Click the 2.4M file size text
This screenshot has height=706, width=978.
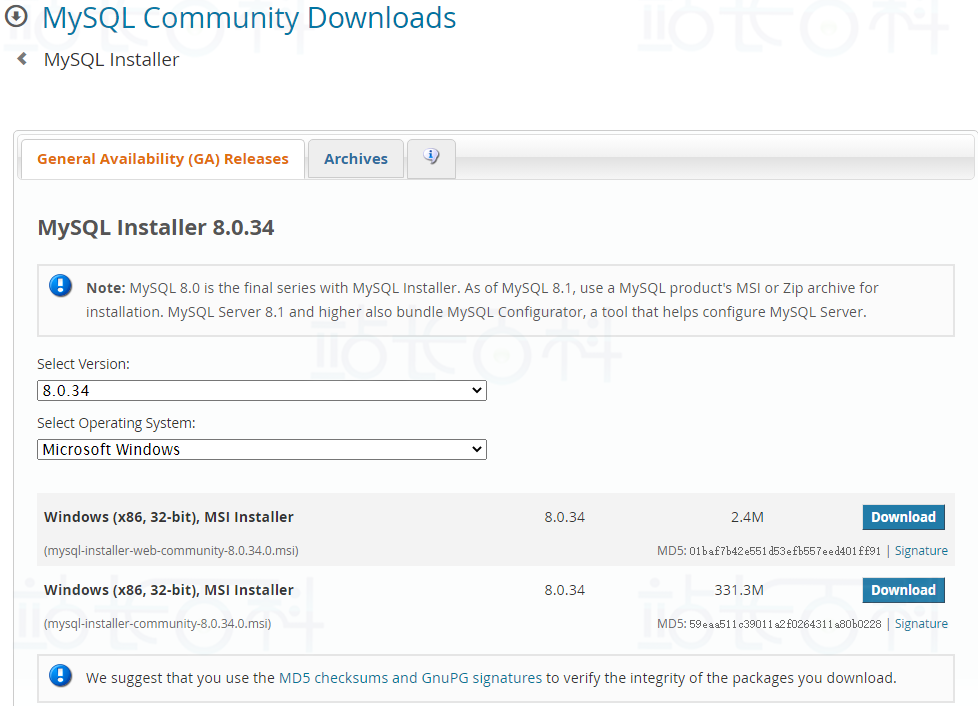point(747,517)
